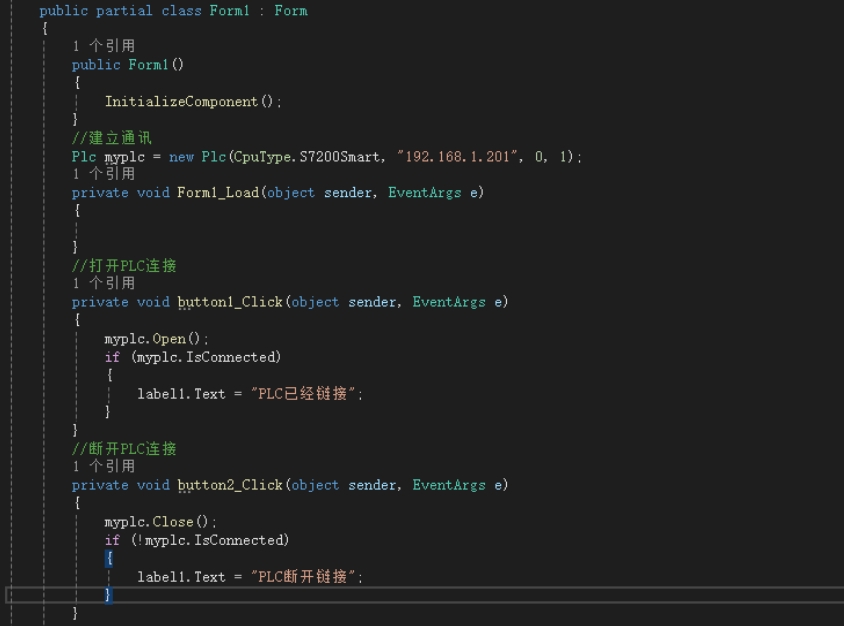Image resolution: width=844 pixels, height=626 pixels.
Task: Click the string "PLC断开链接"
Action: [x=303, y=576]
